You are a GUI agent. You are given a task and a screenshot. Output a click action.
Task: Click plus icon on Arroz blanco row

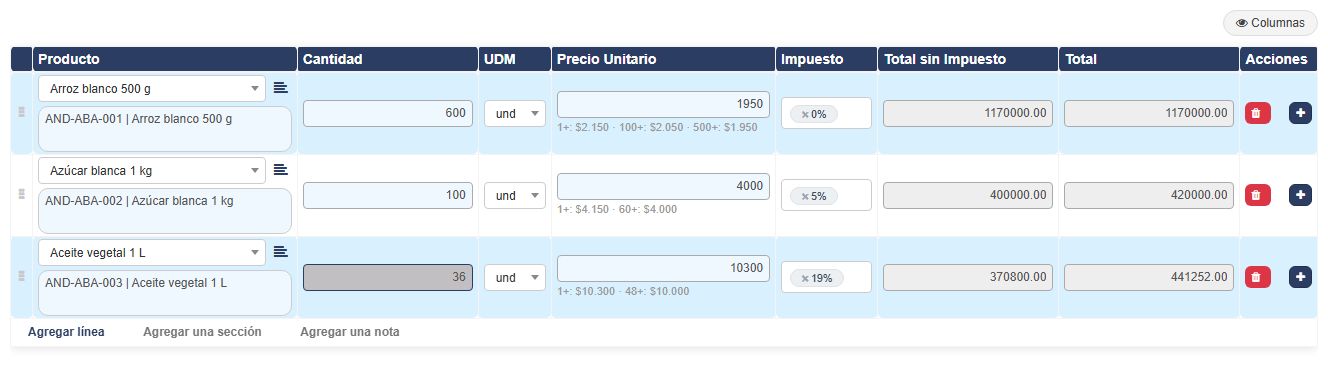tap(1300, 113)
